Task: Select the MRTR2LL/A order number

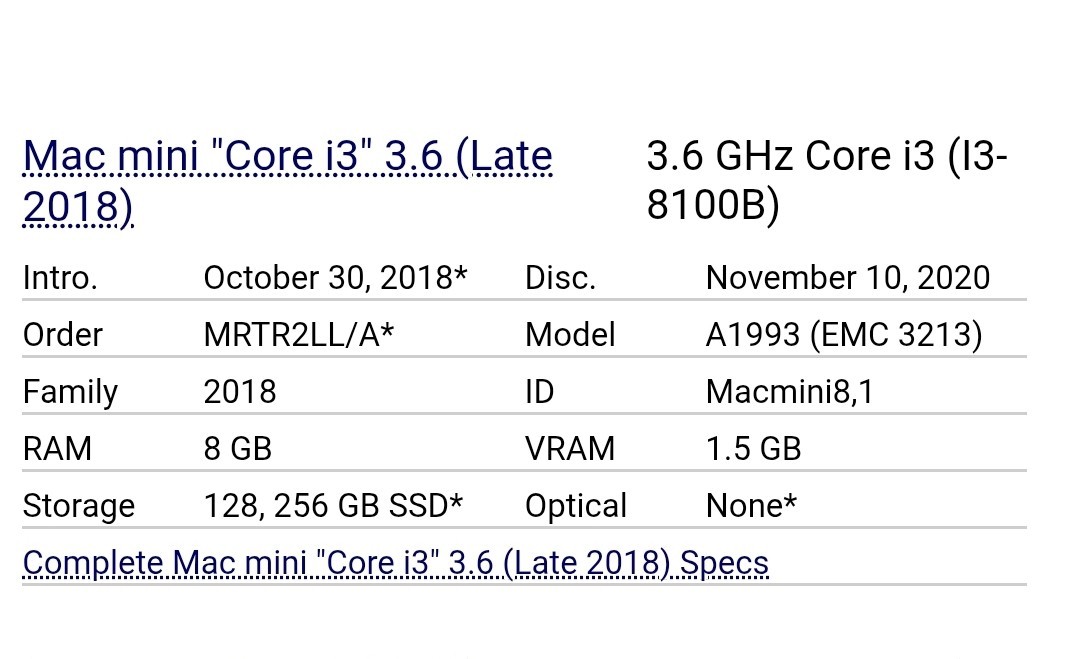Action: pos(298,335)
